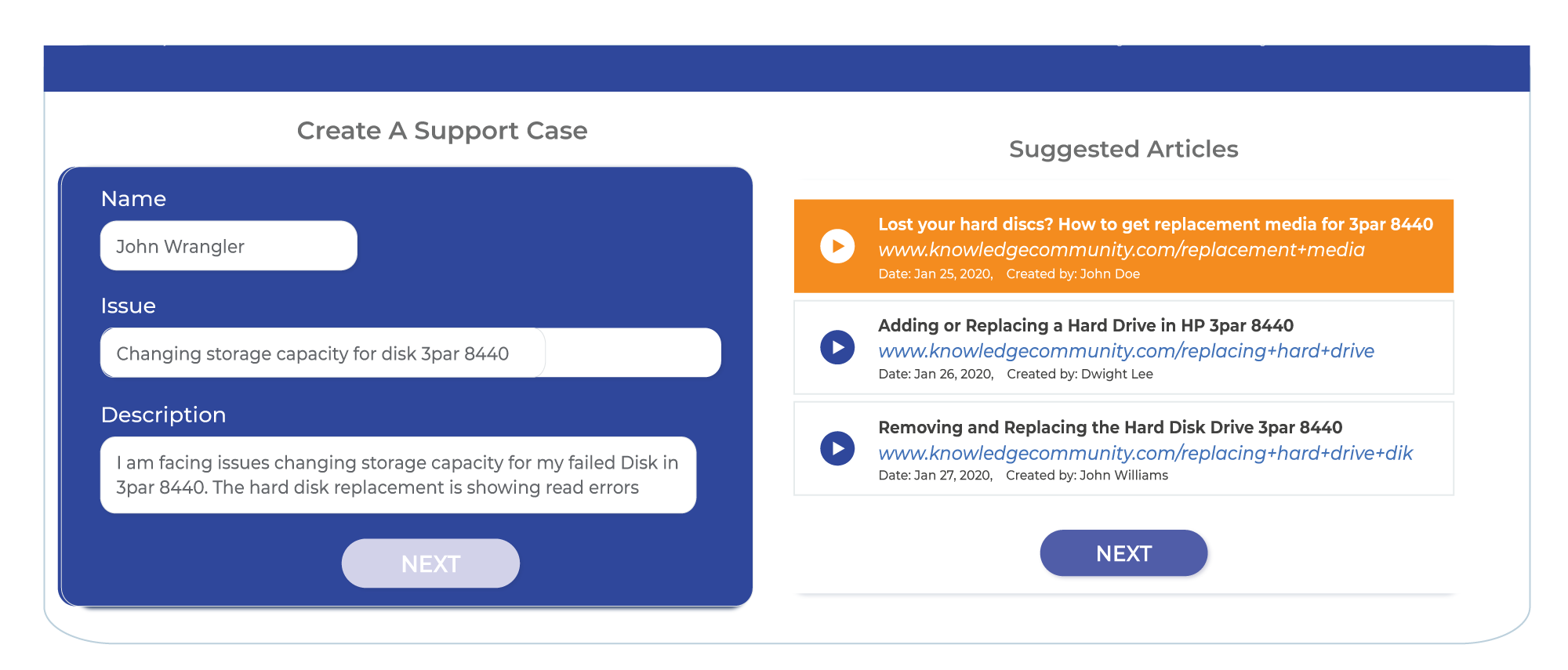Screen dimensions: 1568x670
Task: Open the replacing+hard+drive+dik link
Action: 1145,453
